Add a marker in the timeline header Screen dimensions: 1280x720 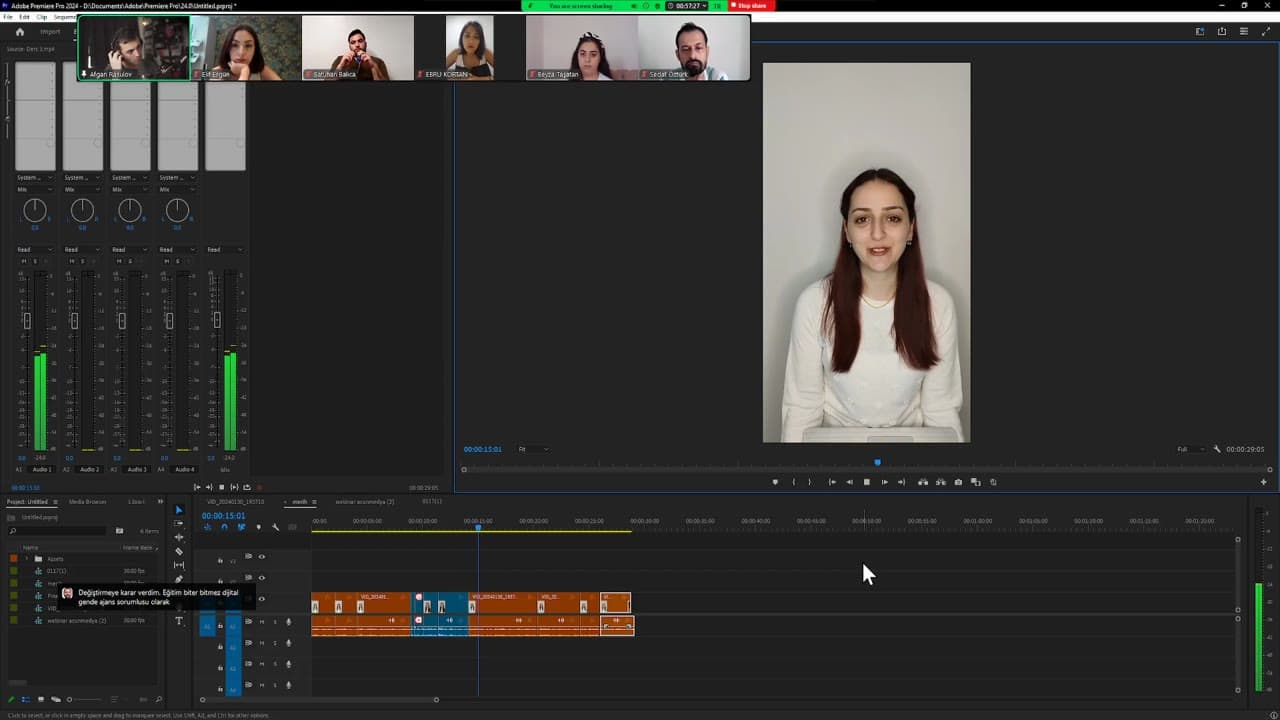[x=258, y=527]
